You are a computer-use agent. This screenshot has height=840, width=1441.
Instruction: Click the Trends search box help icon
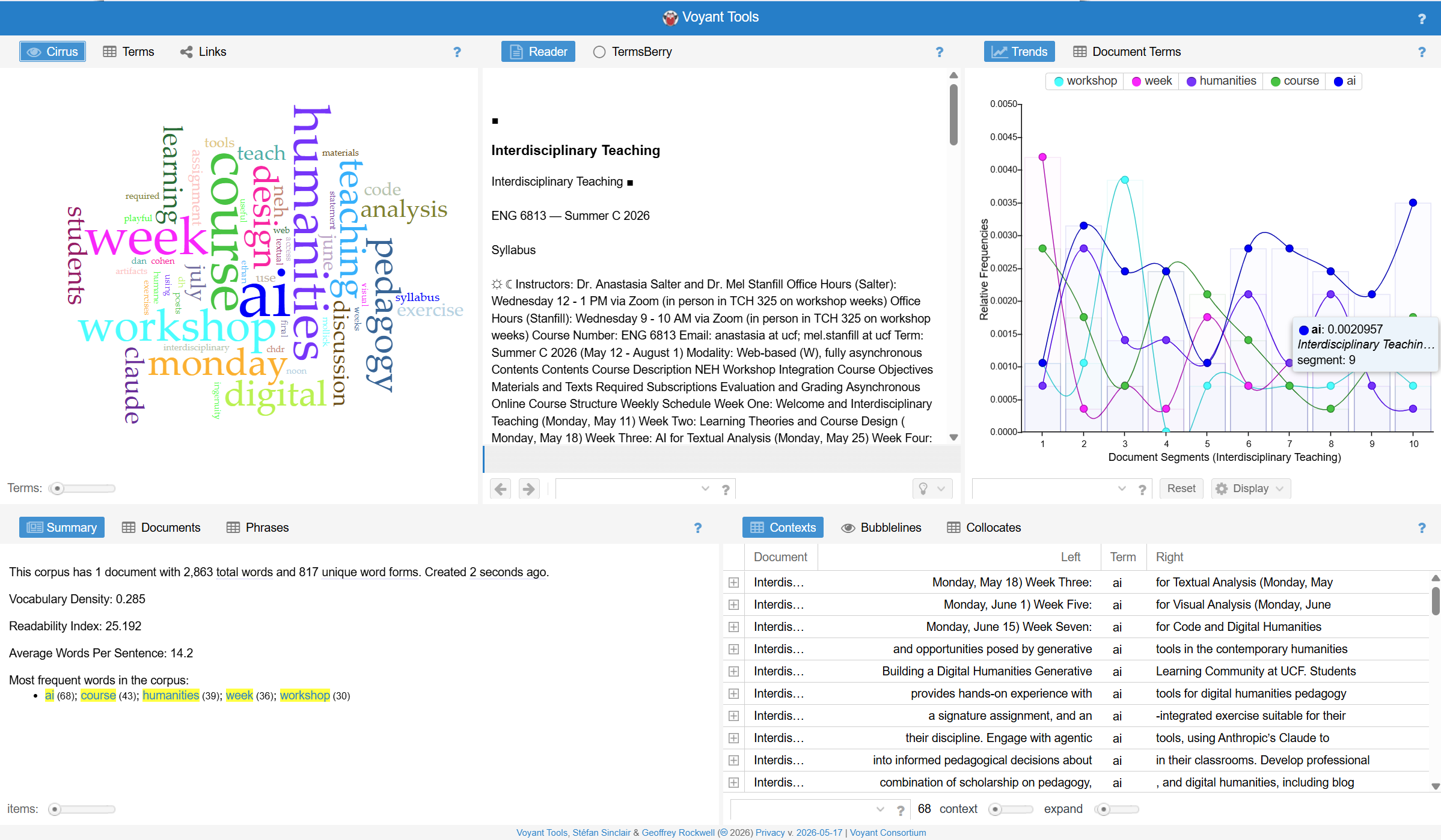1142,490
